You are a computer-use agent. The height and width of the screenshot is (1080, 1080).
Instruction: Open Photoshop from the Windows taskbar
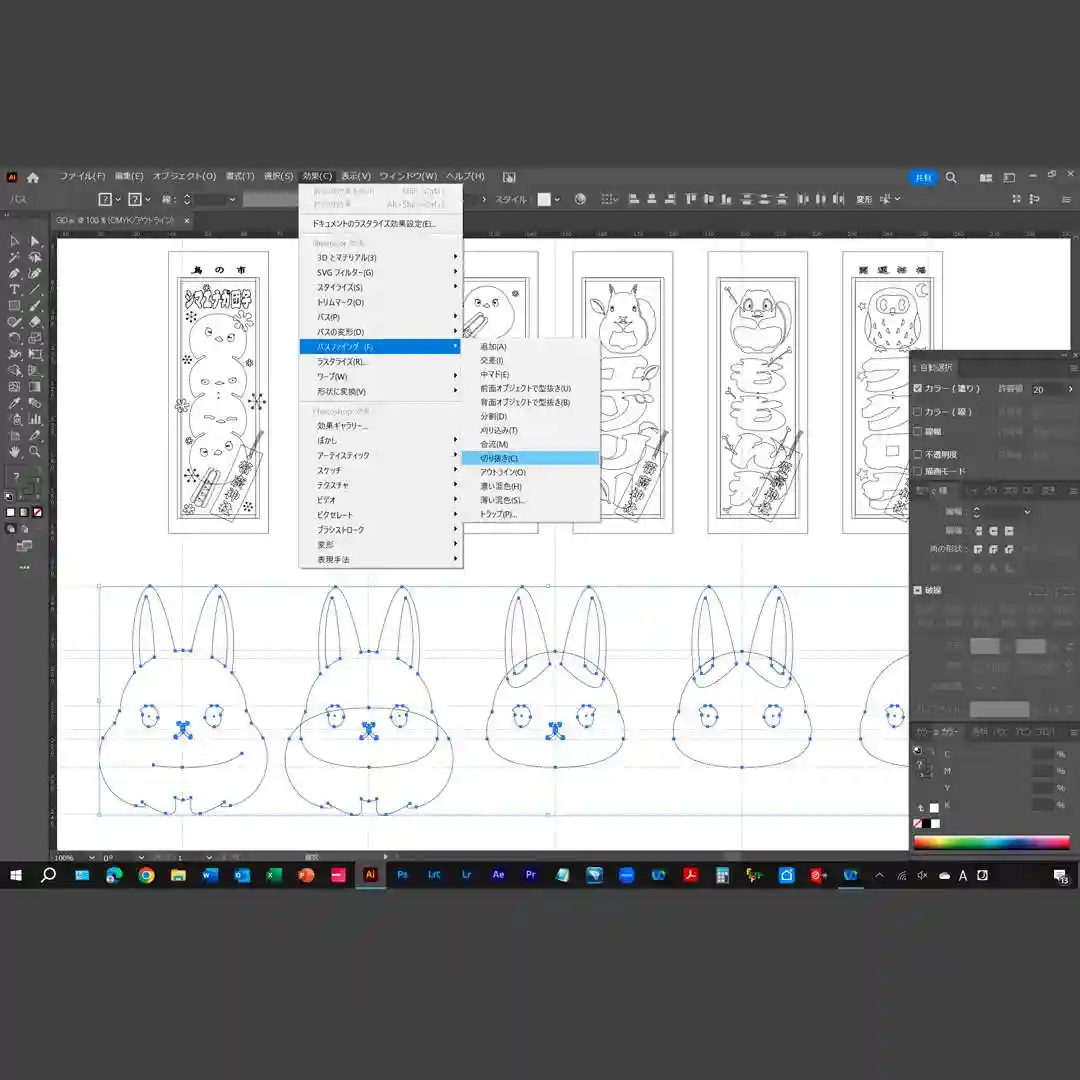[x=402, y=875]
